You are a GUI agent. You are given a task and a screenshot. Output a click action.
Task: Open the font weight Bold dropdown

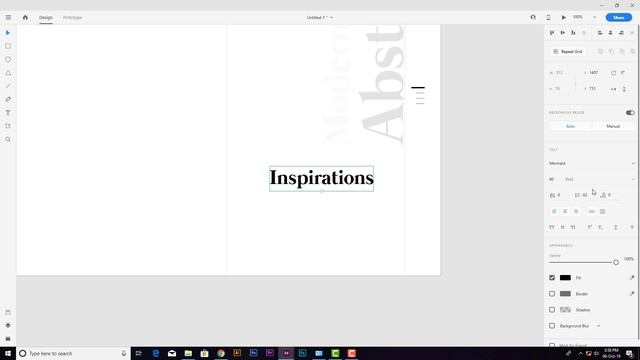600,179
